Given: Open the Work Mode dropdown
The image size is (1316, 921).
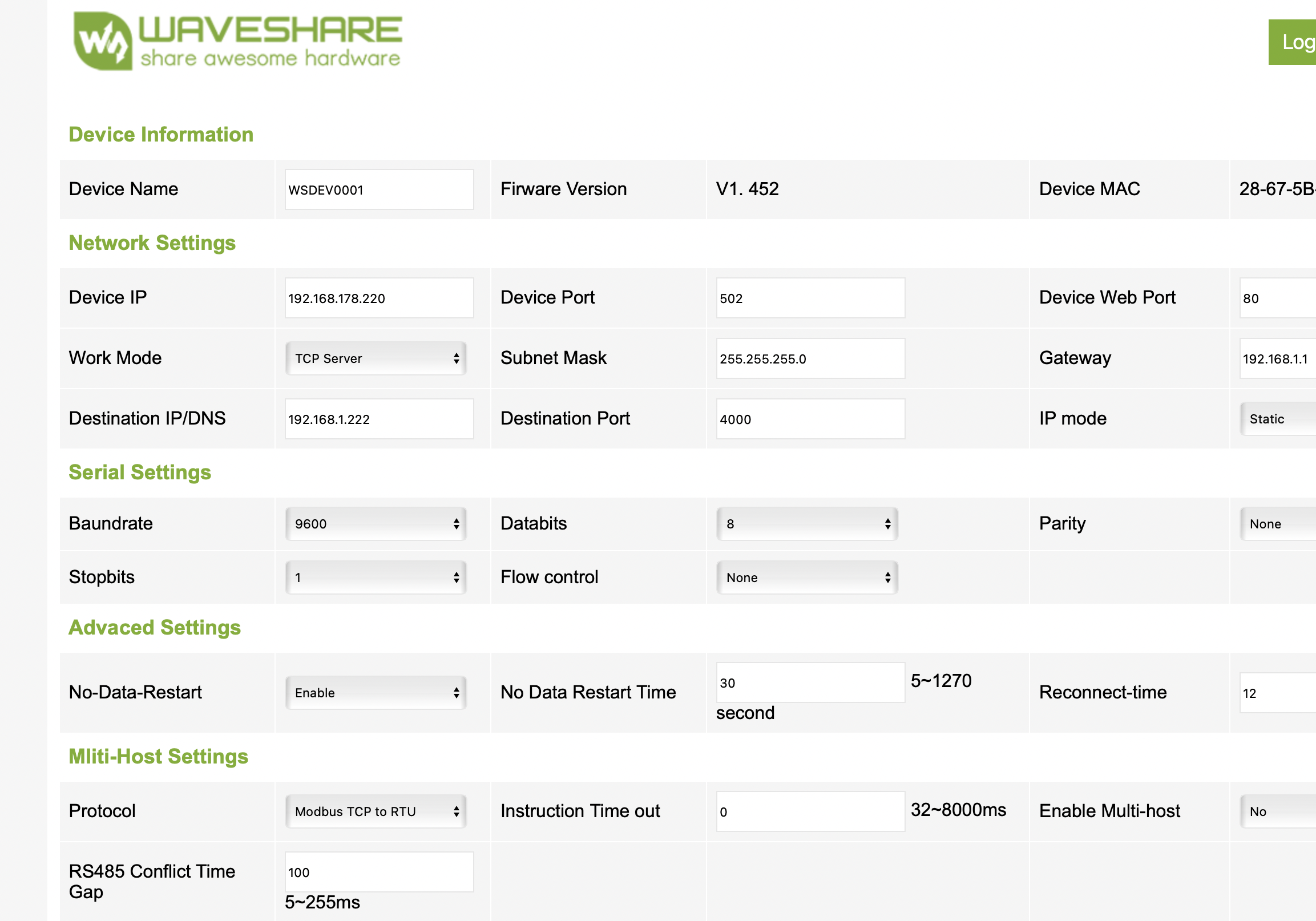Looking at the screenshot, I should click(x=376, y=359).
